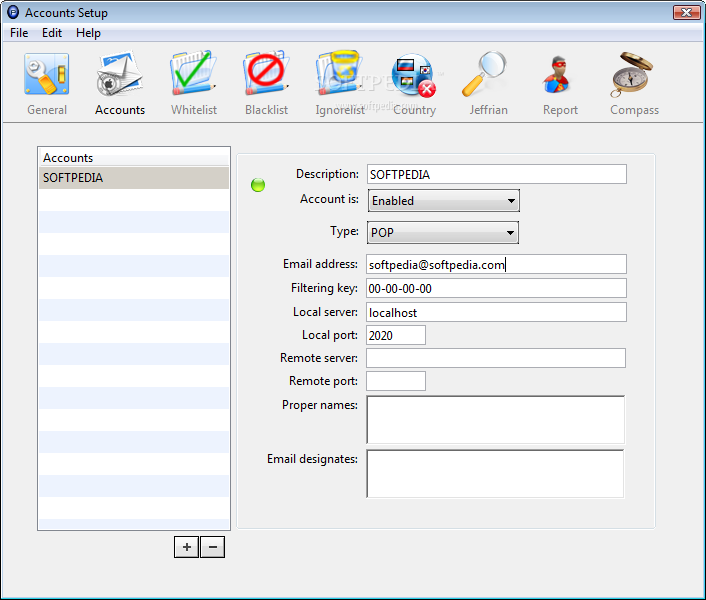This screenshot has width=706, height=600.
Task: Click into the Local server field
Action: [x=496, y=312]
